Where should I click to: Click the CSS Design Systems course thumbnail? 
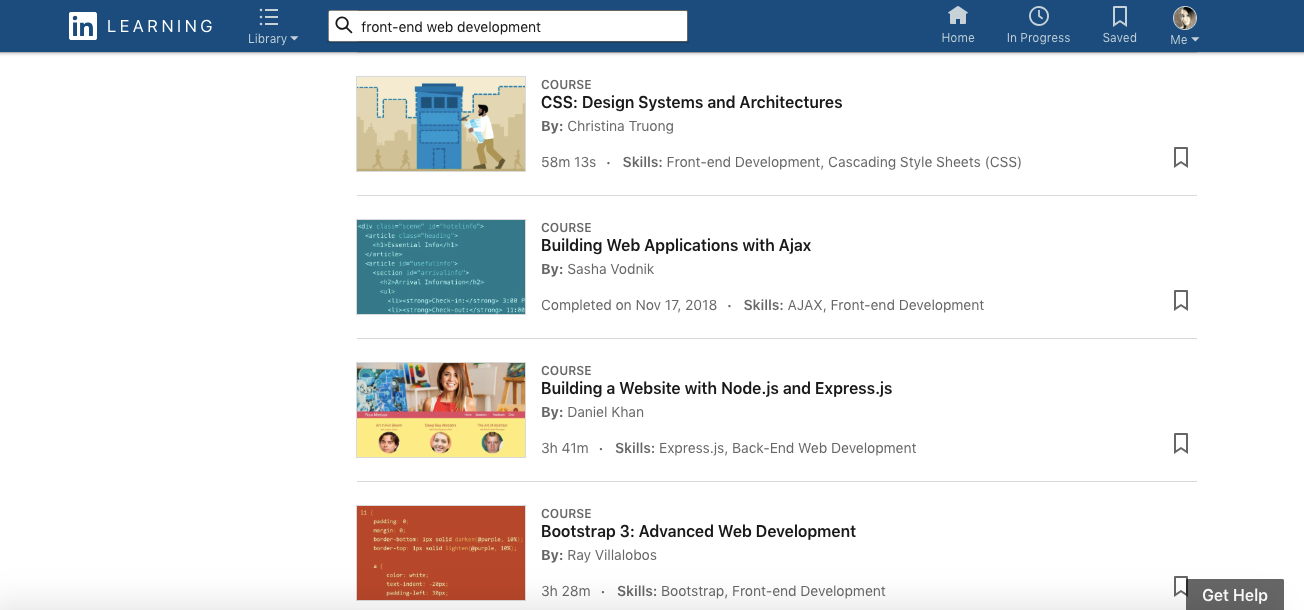click(441, 124)
